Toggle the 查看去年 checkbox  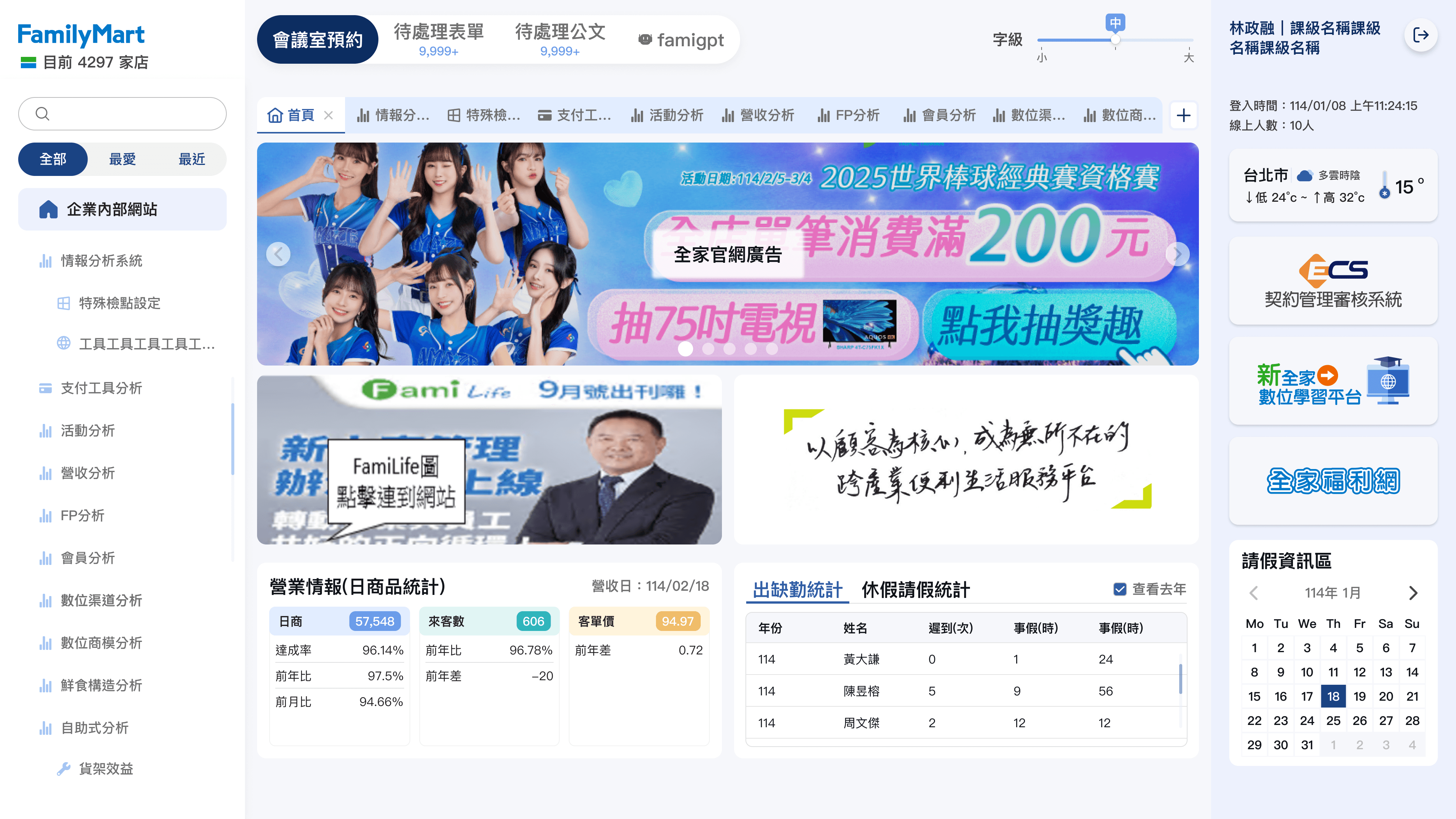coord(1119,590)
